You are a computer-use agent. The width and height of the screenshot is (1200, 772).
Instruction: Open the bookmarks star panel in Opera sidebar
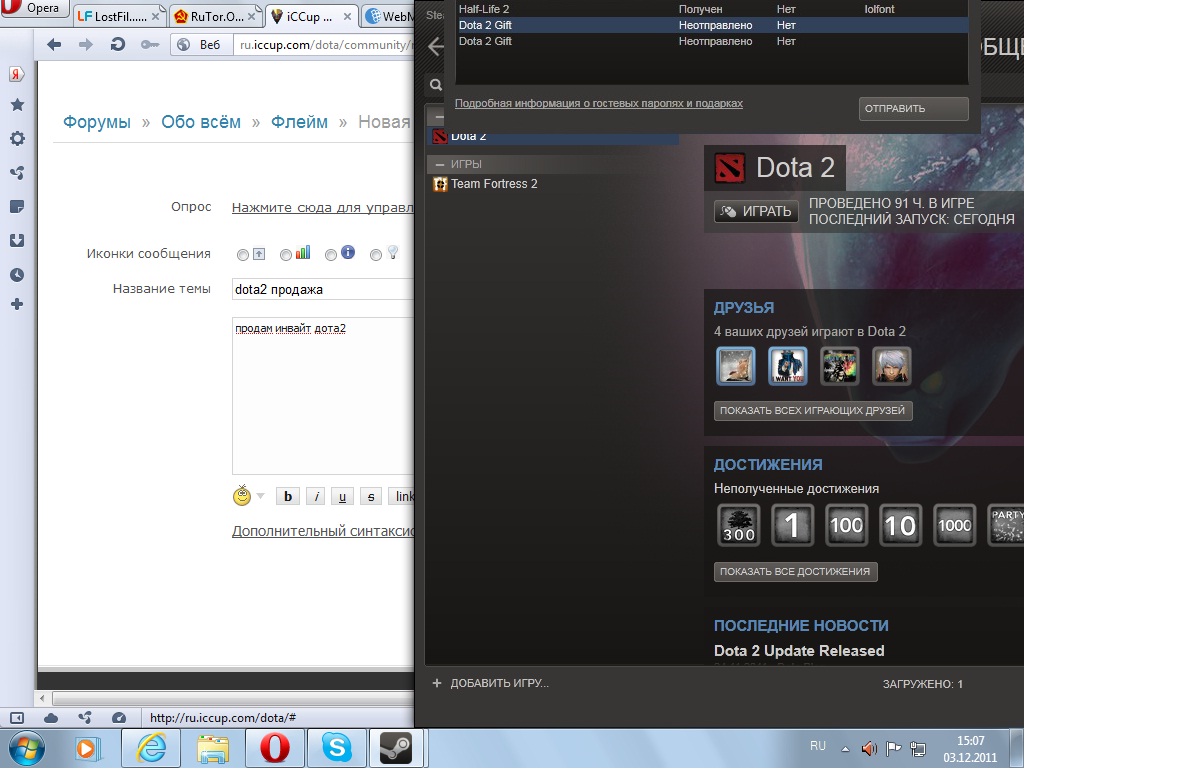pyautogui.click(x=17, y=105)
